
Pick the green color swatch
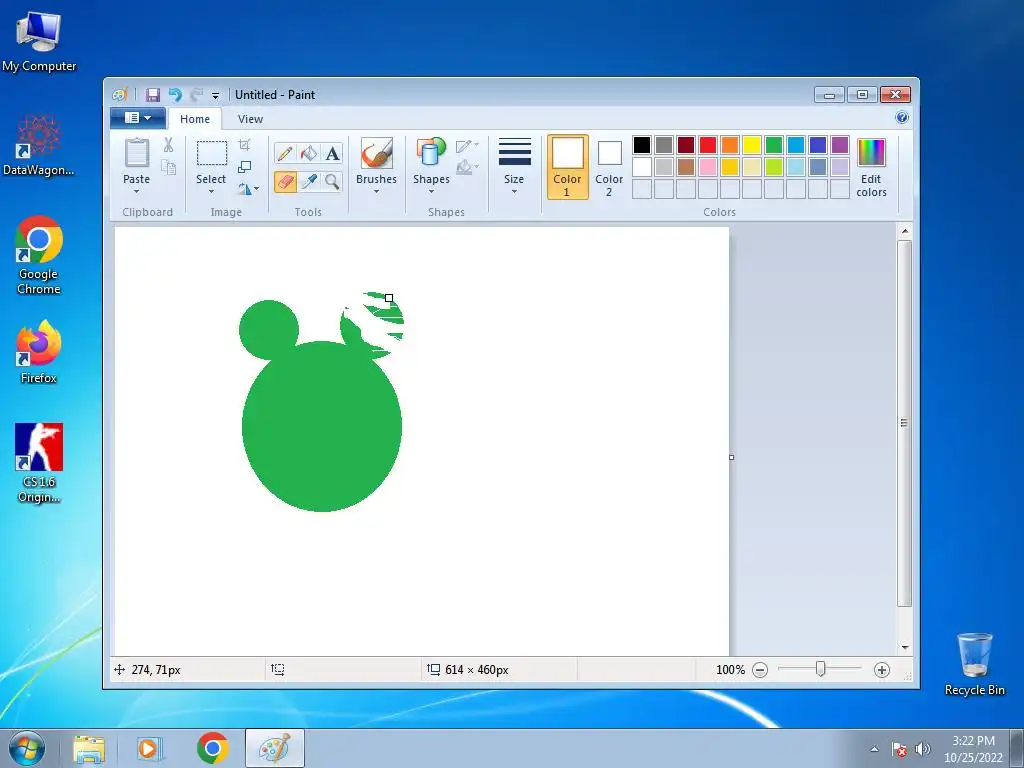tap(774, 145)
